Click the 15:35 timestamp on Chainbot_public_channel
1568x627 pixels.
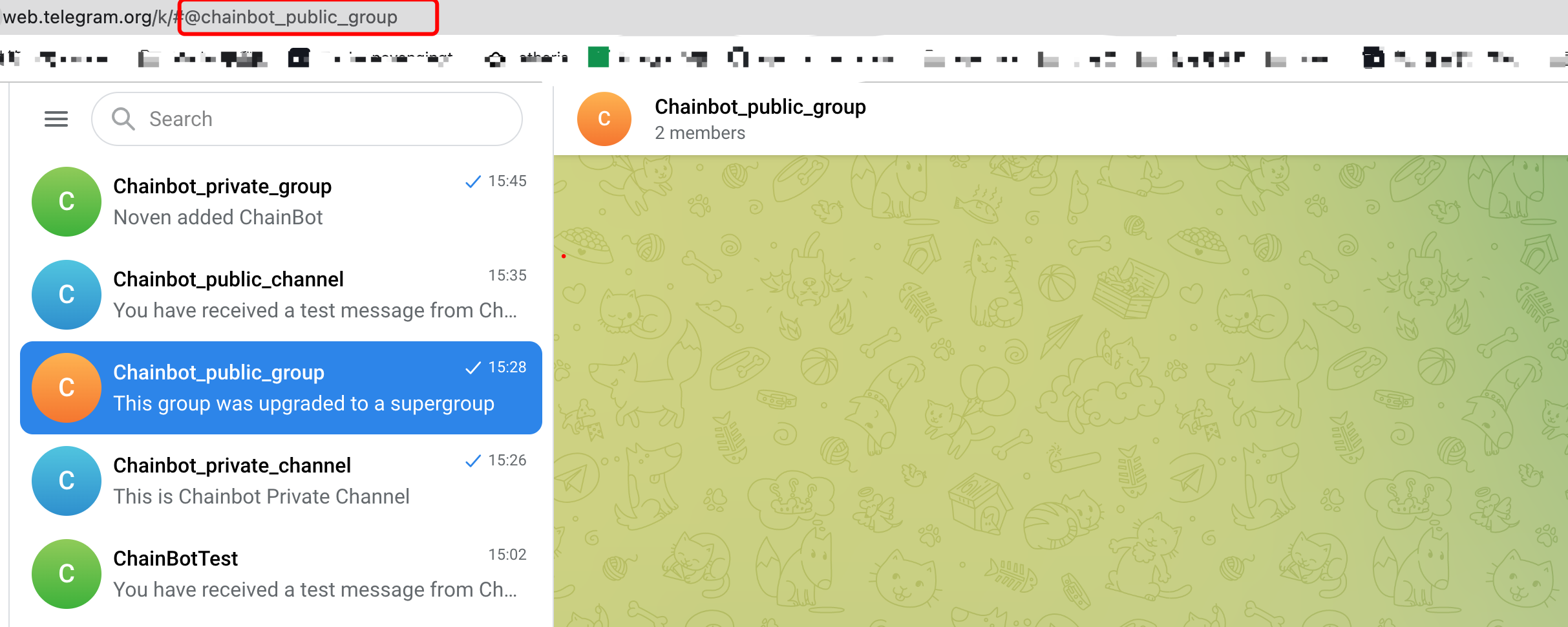point(507,275)
